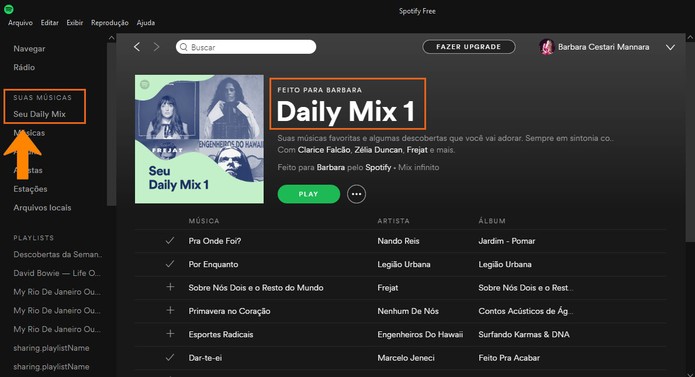Click the sidebar vertical scrollbar
The height and width of the screenshot is (377, 695).
click(111, 124)
